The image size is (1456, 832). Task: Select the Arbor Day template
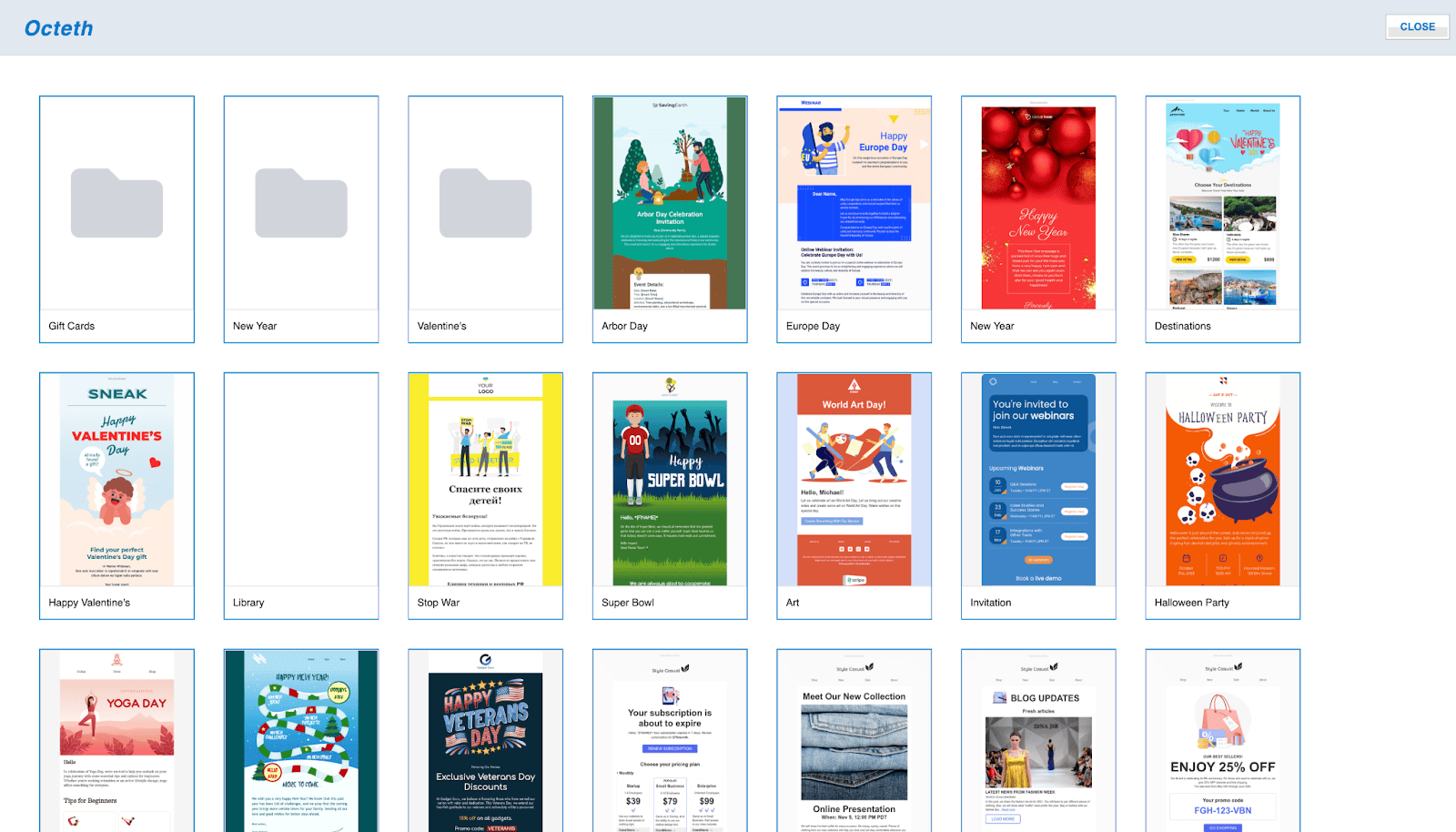[670, 209]
